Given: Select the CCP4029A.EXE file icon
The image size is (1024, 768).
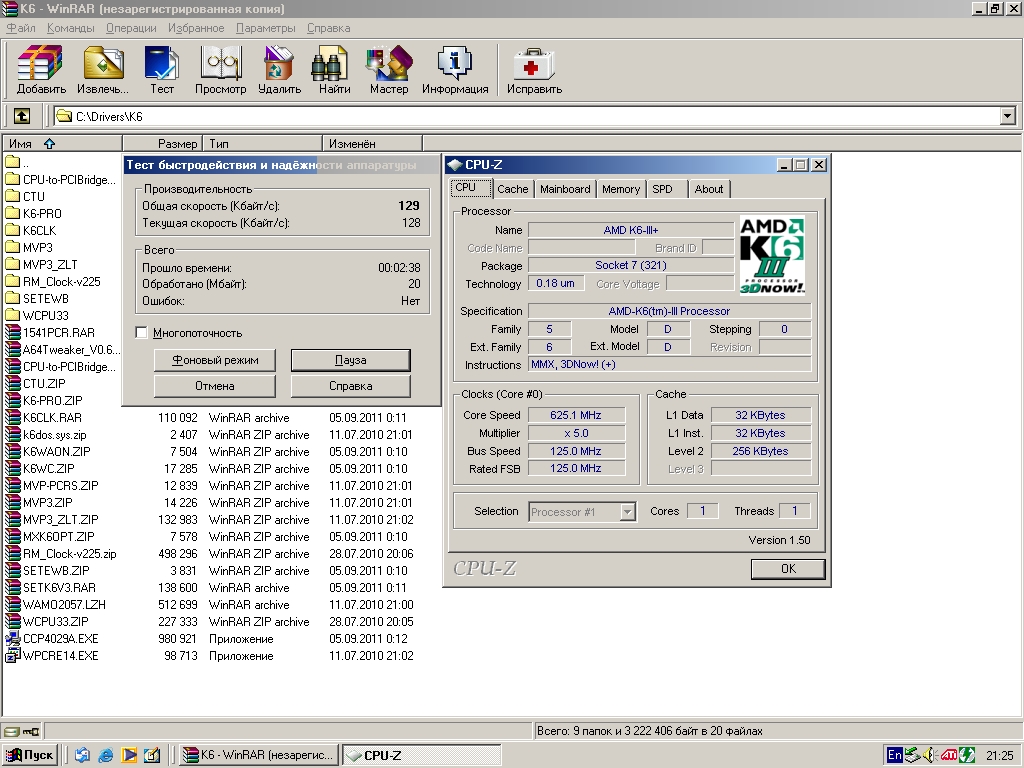Looking at the screenshot, I should click(x=12, y=639).
